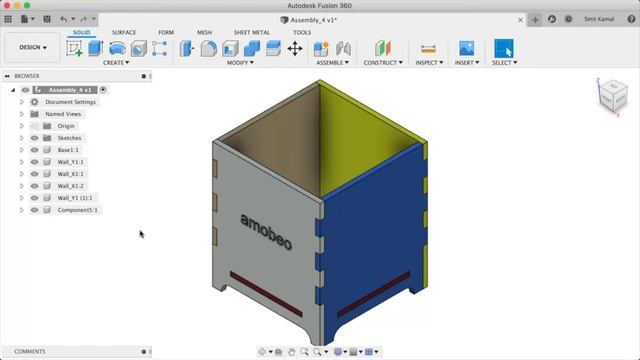Select the Offset Face tool
Viewport: 640px width, 360px height.
point(273,49)
